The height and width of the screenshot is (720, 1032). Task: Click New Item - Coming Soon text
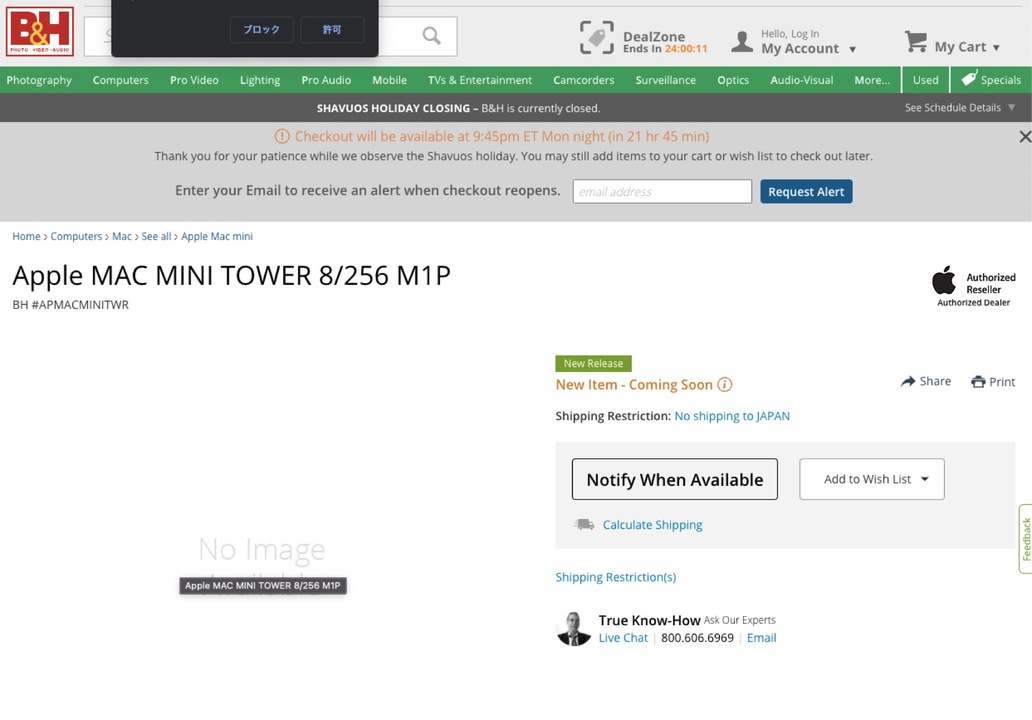point(634,385)
